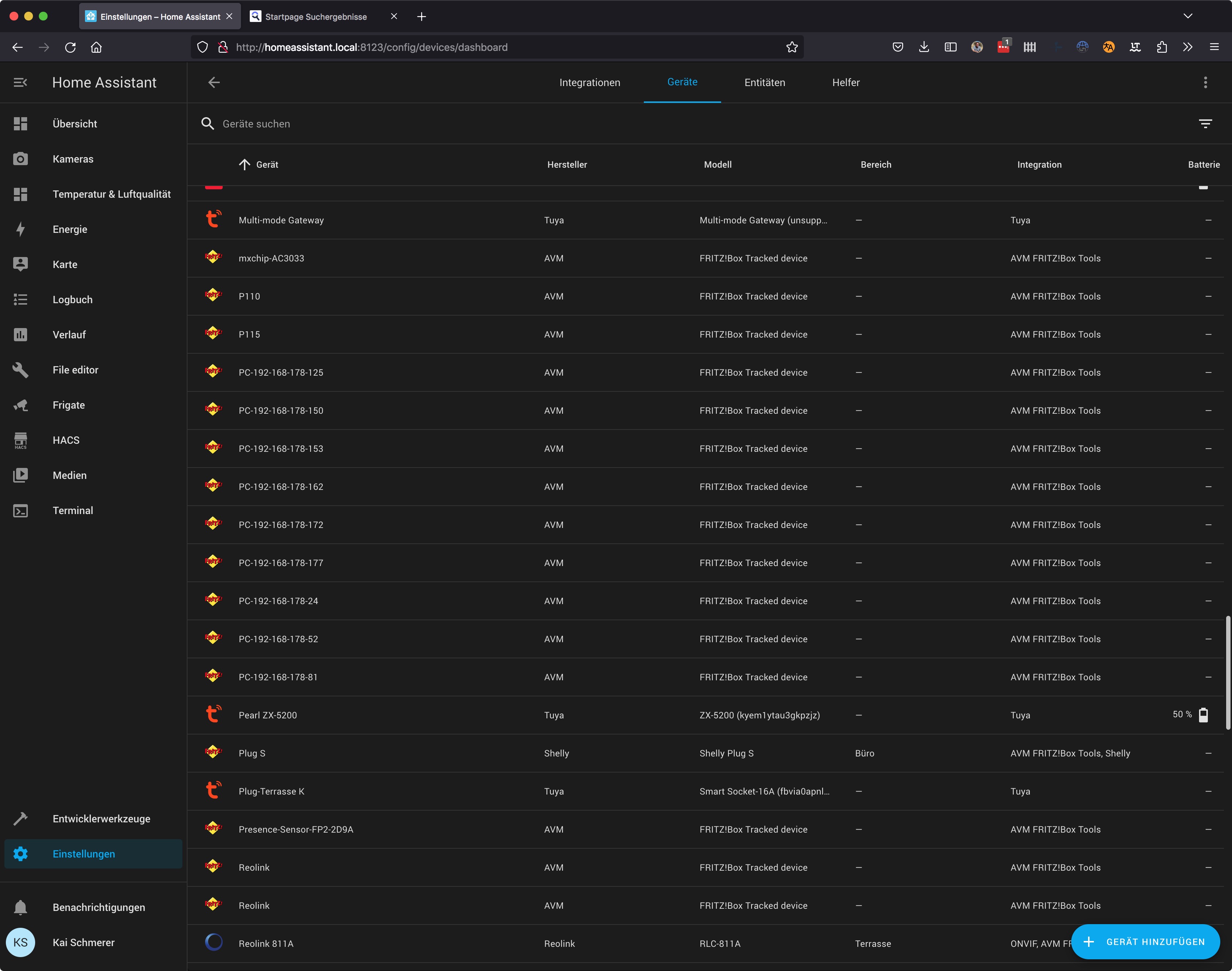Open Frigate in the sidebar
Screen dimensions: 1232x971
click(x=68, y=405)
